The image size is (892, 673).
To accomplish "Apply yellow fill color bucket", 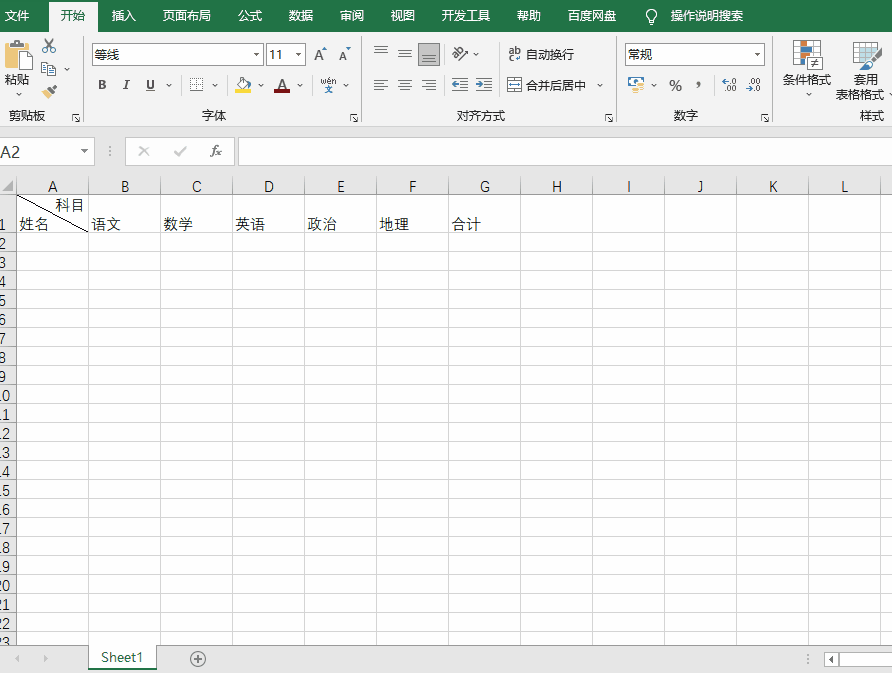I will tap(243, 85).
